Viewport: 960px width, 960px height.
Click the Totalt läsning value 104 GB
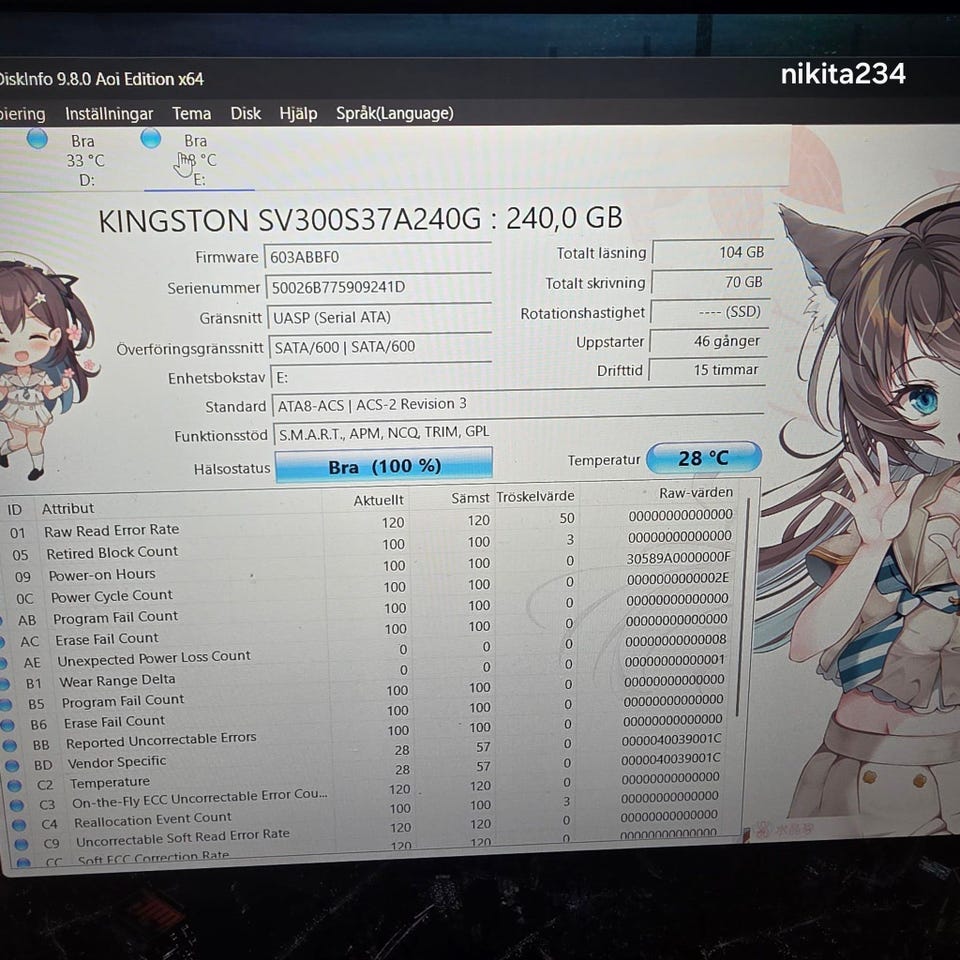(x=711, y=252)
